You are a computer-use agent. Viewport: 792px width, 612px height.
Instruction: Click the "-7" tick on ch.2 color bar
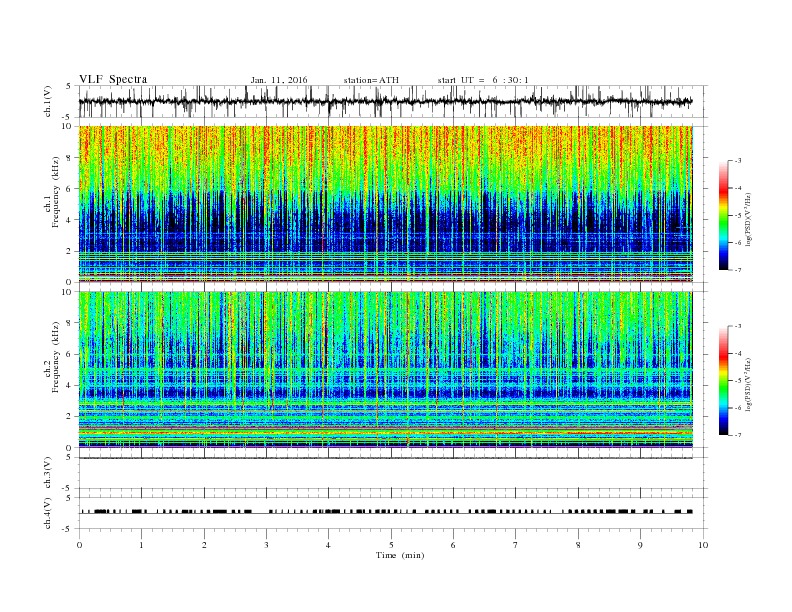738,435
